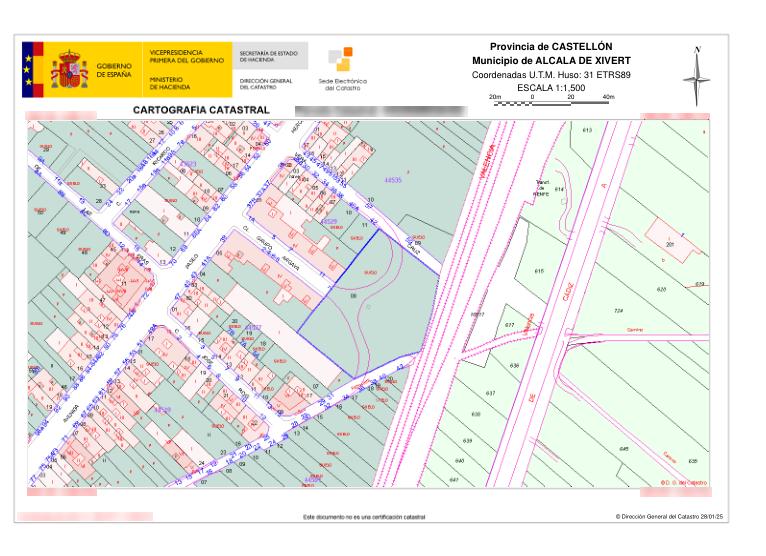Click the Sede Electrónica del Catastro logo
This screenshot has height=556, width=766.
pos(342,69)
